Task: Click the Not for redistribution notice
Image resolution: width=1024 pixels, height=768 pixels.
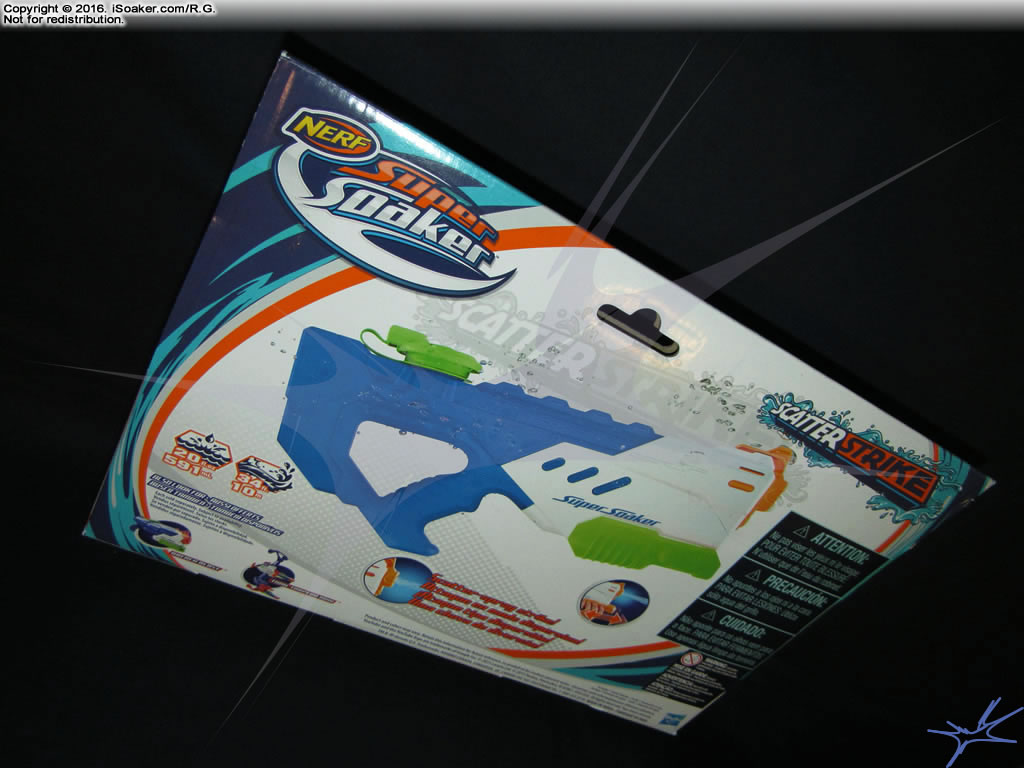Action: tap(63, 20)
